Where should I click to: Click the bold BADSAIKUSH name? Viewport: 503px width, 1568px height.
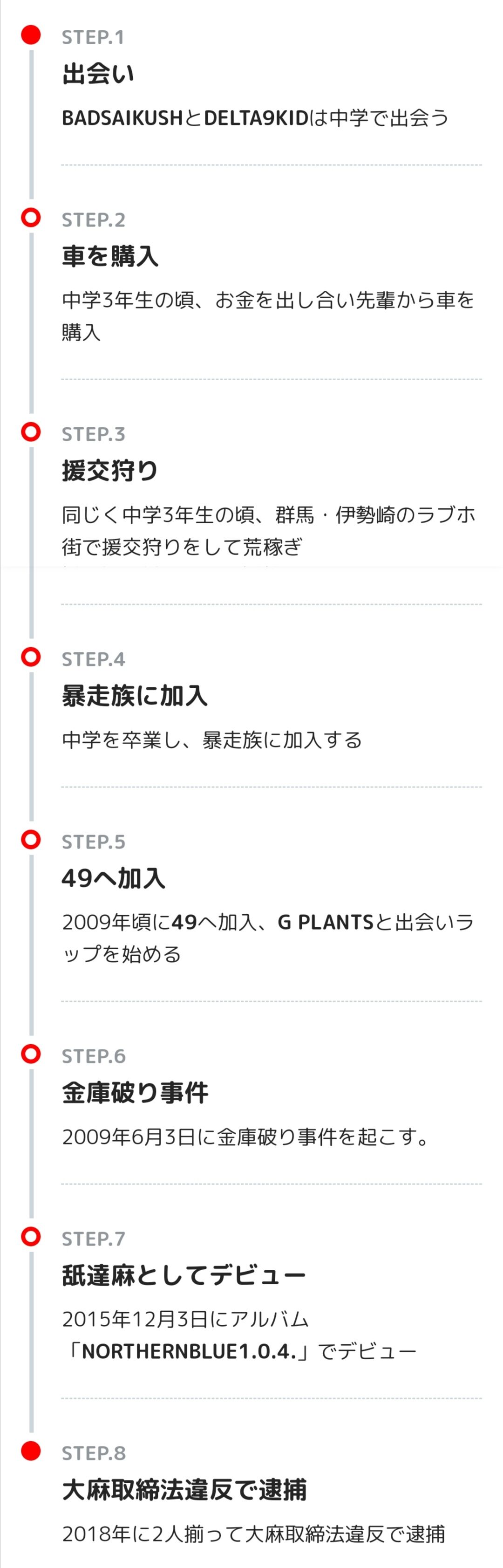coord(122,117)
